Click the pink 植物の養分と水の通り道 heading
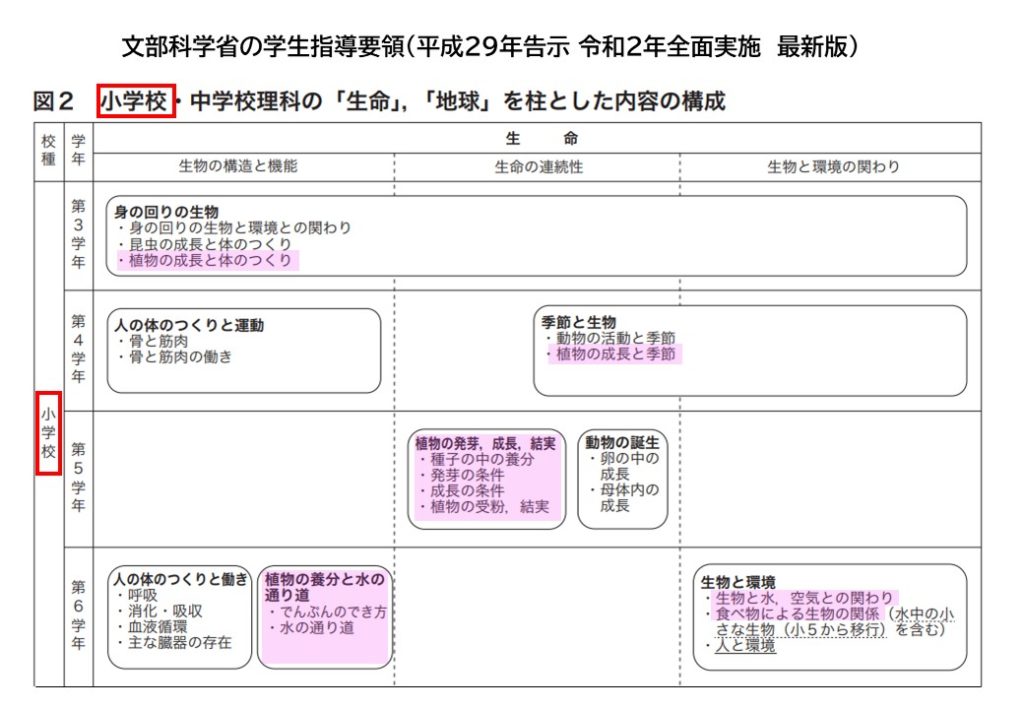The width and height of the screenshot is (1024, 709). (x=324, y=587)
